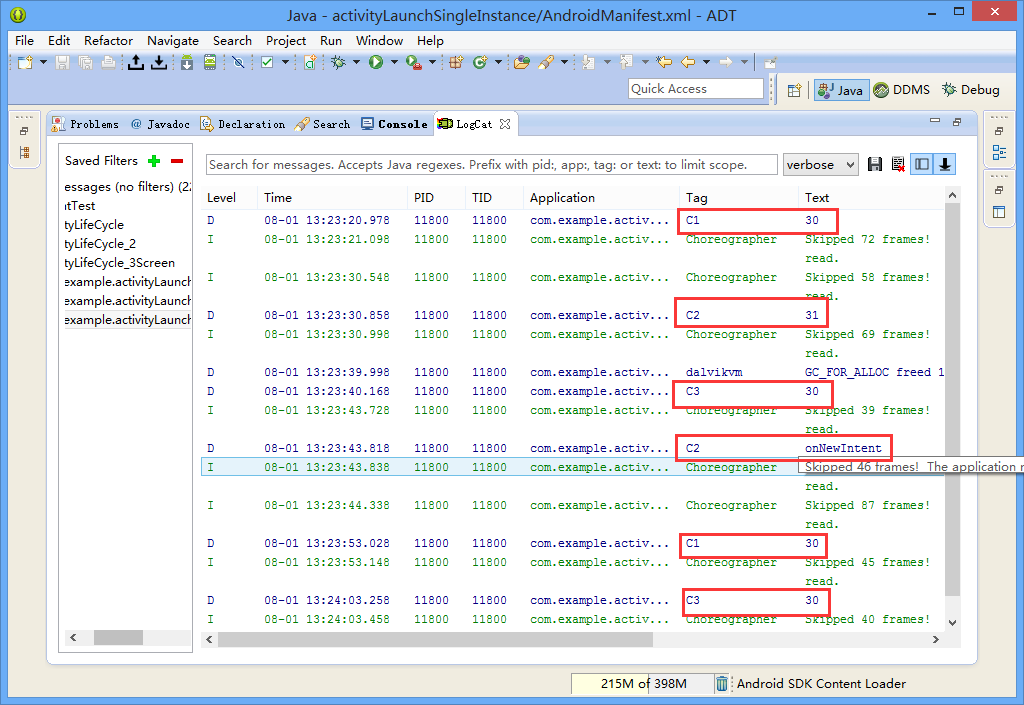Image resolution: width=1024 pixels, height=705 pixels.
Task: Switch to the DDMS perspective
Action: tap(902, 90)
